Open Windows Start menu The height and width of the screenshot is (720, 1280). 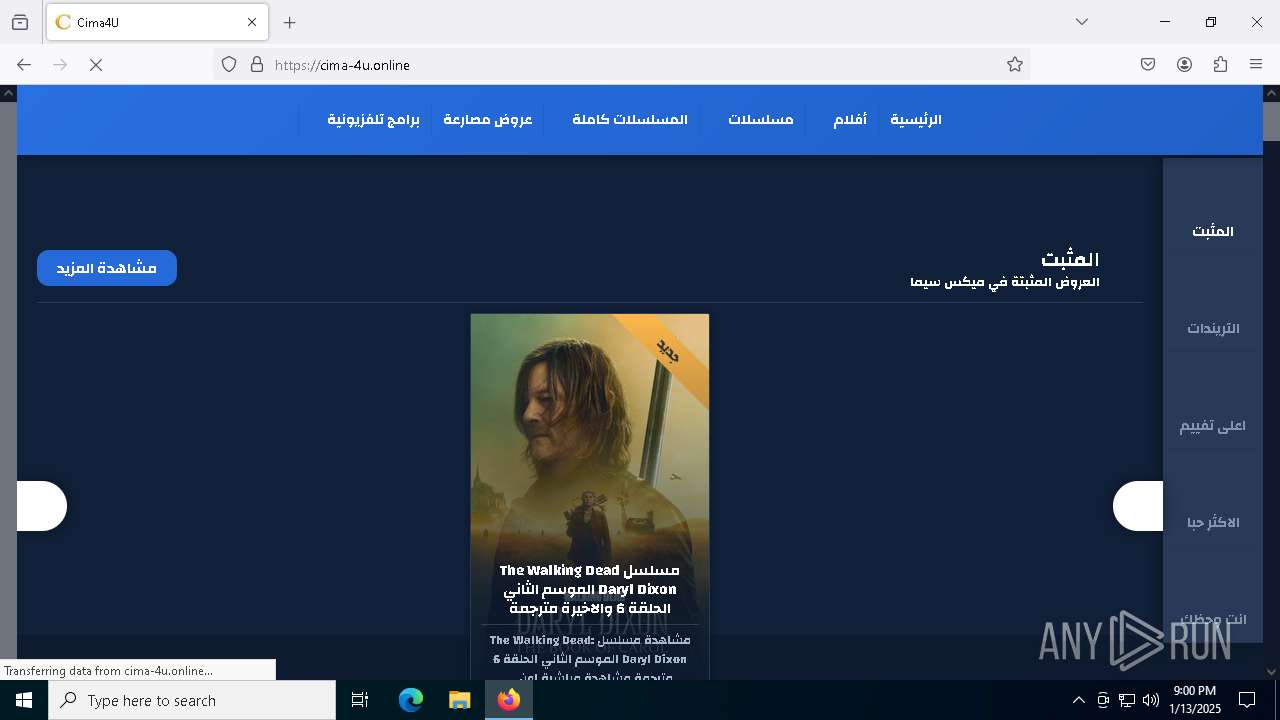coord(24,700)
